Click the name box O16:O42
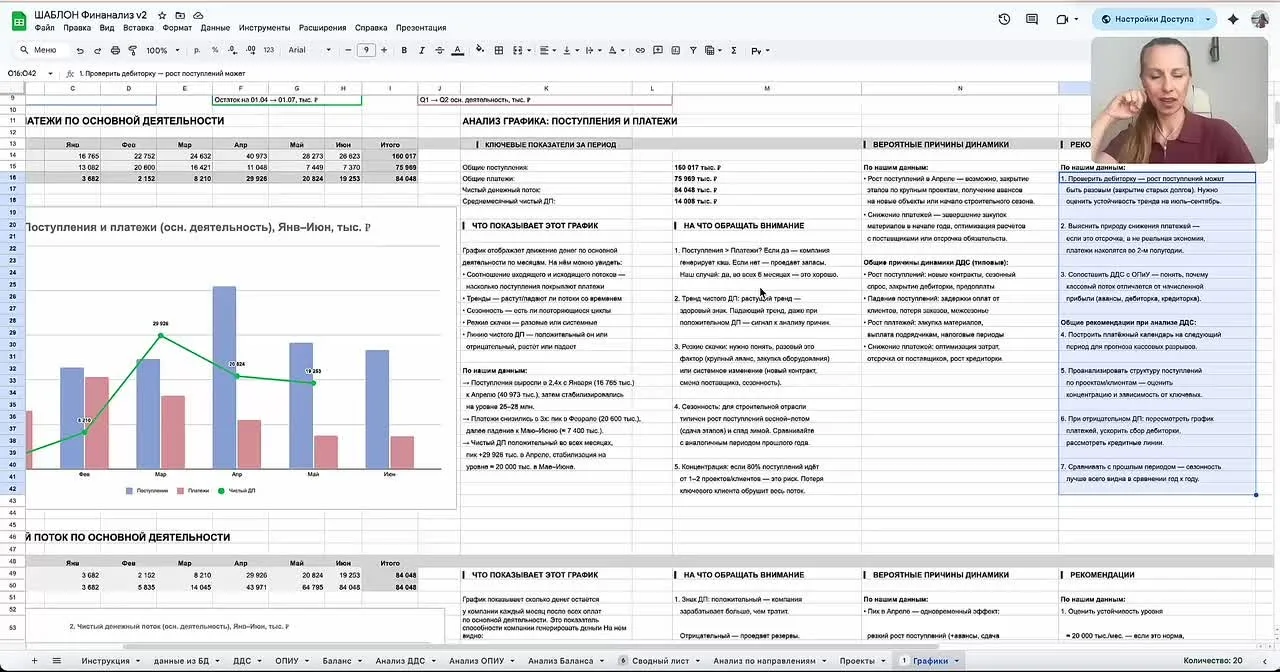Viewport: 1280px width, 672px height. point(23,73)
